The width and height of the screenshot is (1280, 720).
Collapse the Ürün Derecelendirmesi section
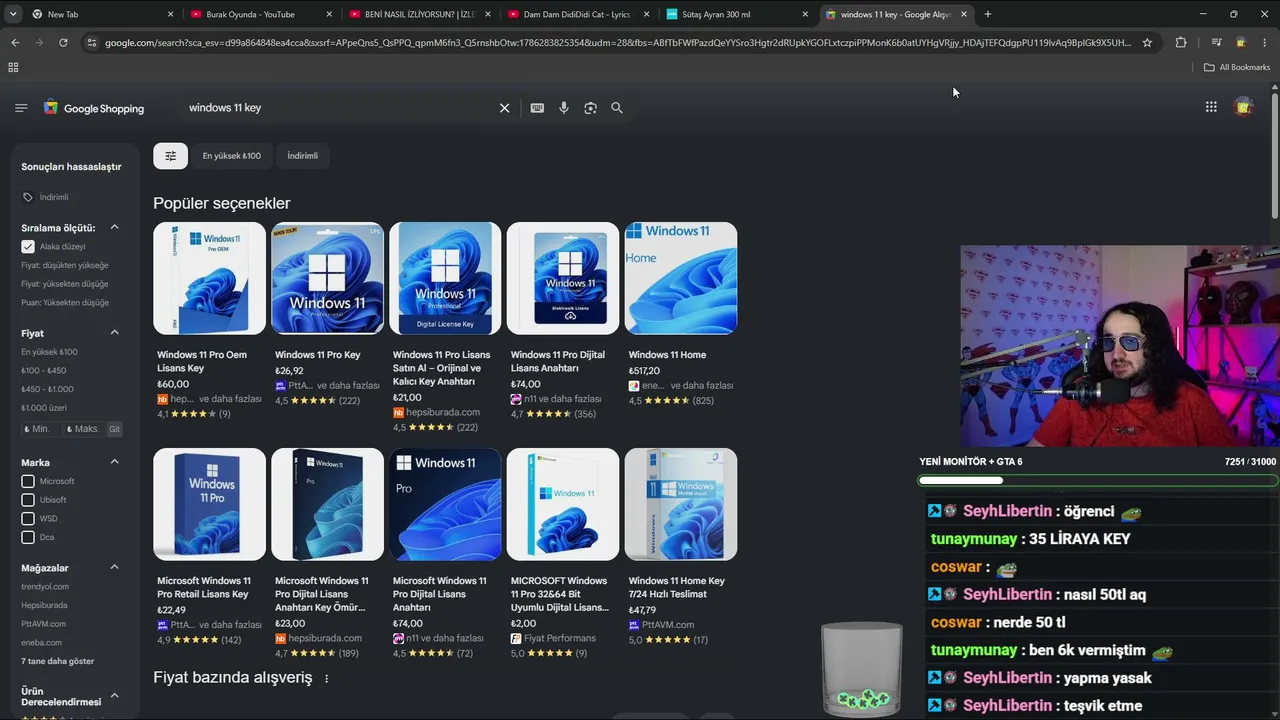(114, 695)
